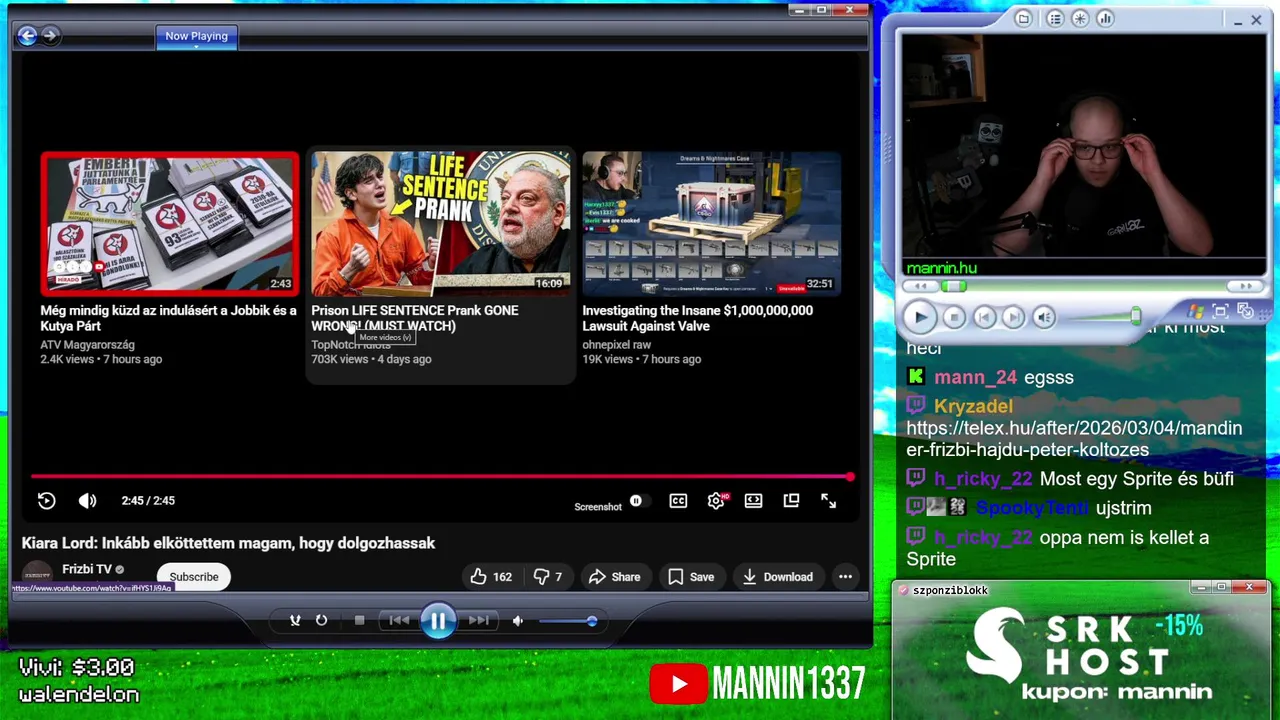Open the Life Sentence Prank video thumbnail
1280x720 pixels.
pos(441,223)
